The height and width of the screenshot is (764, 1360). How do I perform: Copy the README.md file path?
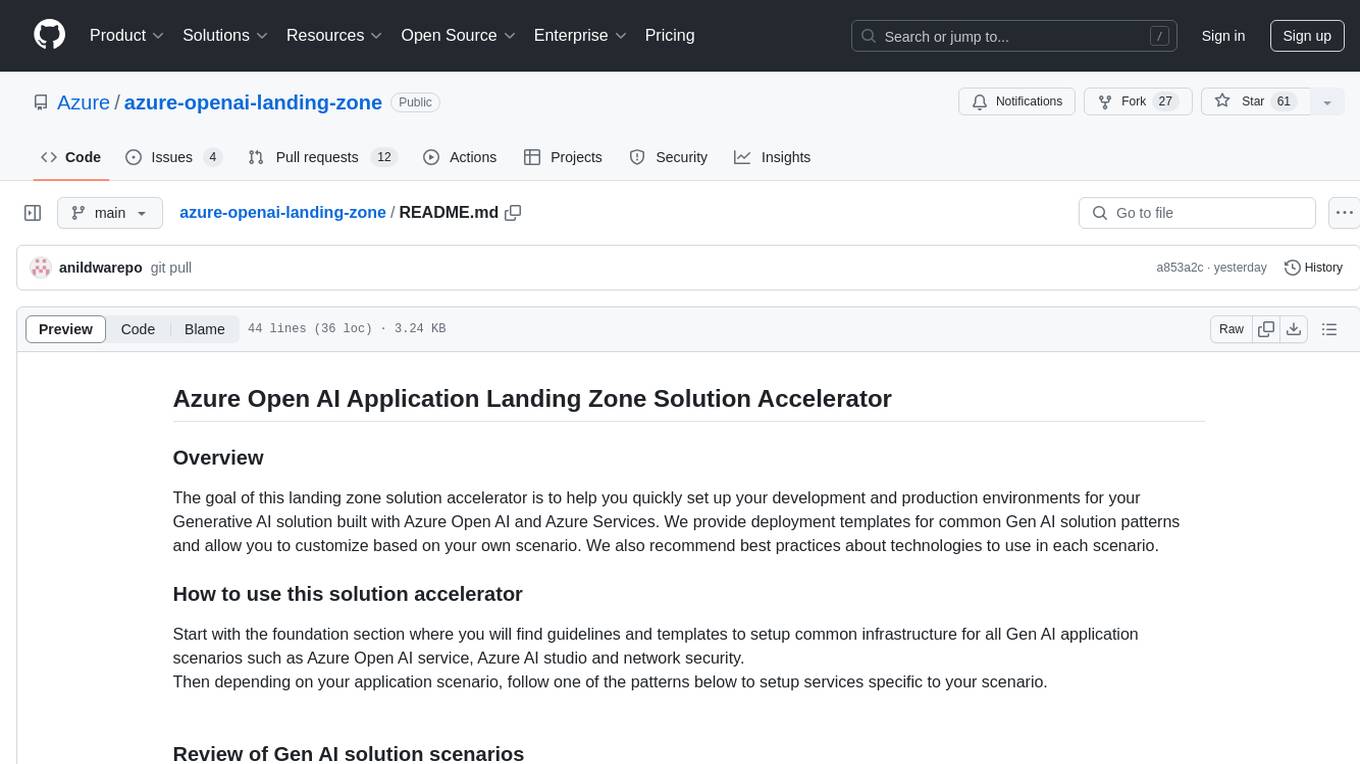pos(513,212)
